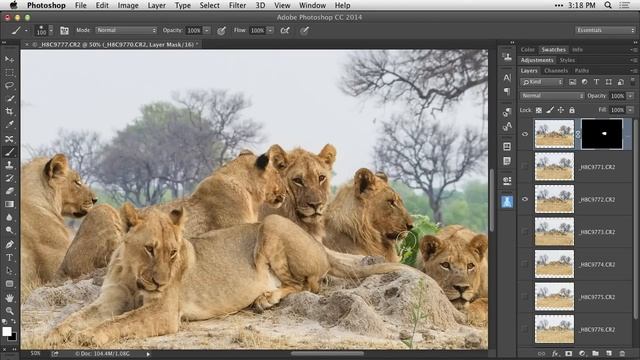The width and height of the screenshot is (640, 360).
Task: Select the Gradient tool
Action: coord(9,204)
